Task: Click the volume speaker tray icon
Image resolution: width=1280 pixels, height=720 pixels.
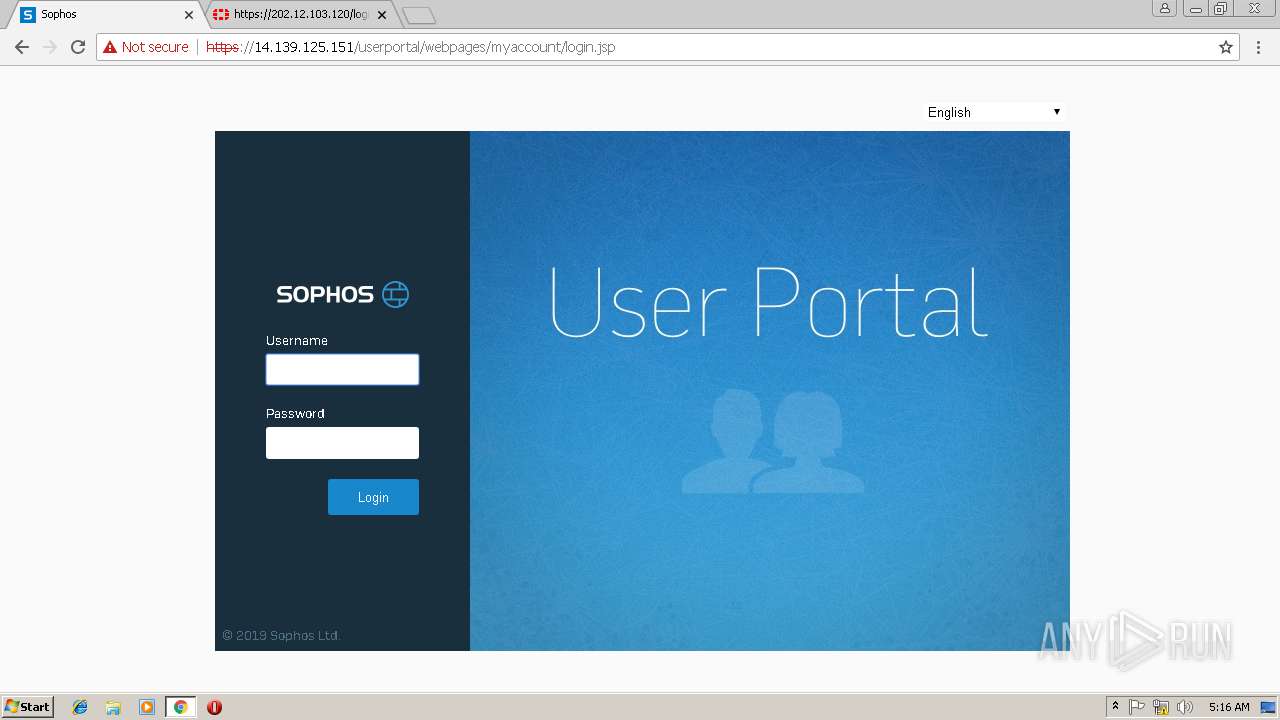Action: tap(1185, 707)
